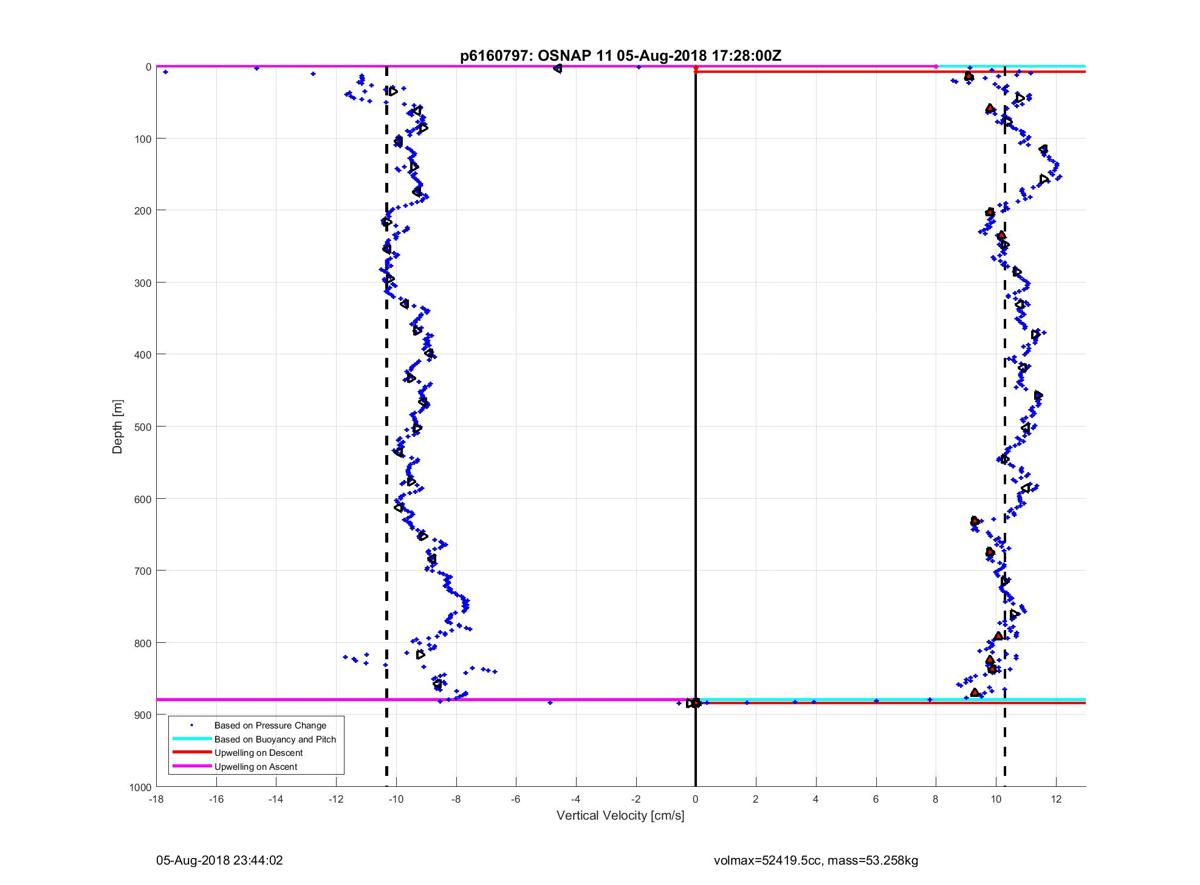Click legend entry 'Upwelling on Ascent'
1200x885 pixels.
pyautogui.click(x=256, y=766)
